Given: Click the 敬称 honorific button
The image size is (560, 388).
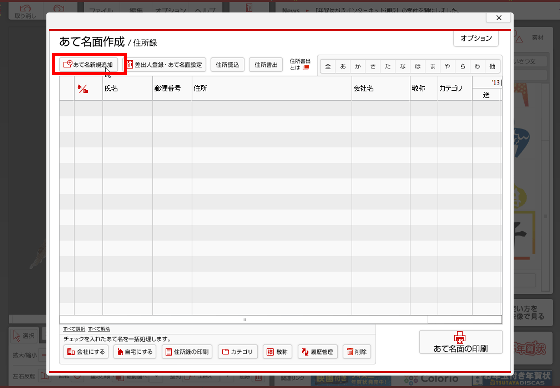Looking at the screenshot, I should tap(278, 352).
